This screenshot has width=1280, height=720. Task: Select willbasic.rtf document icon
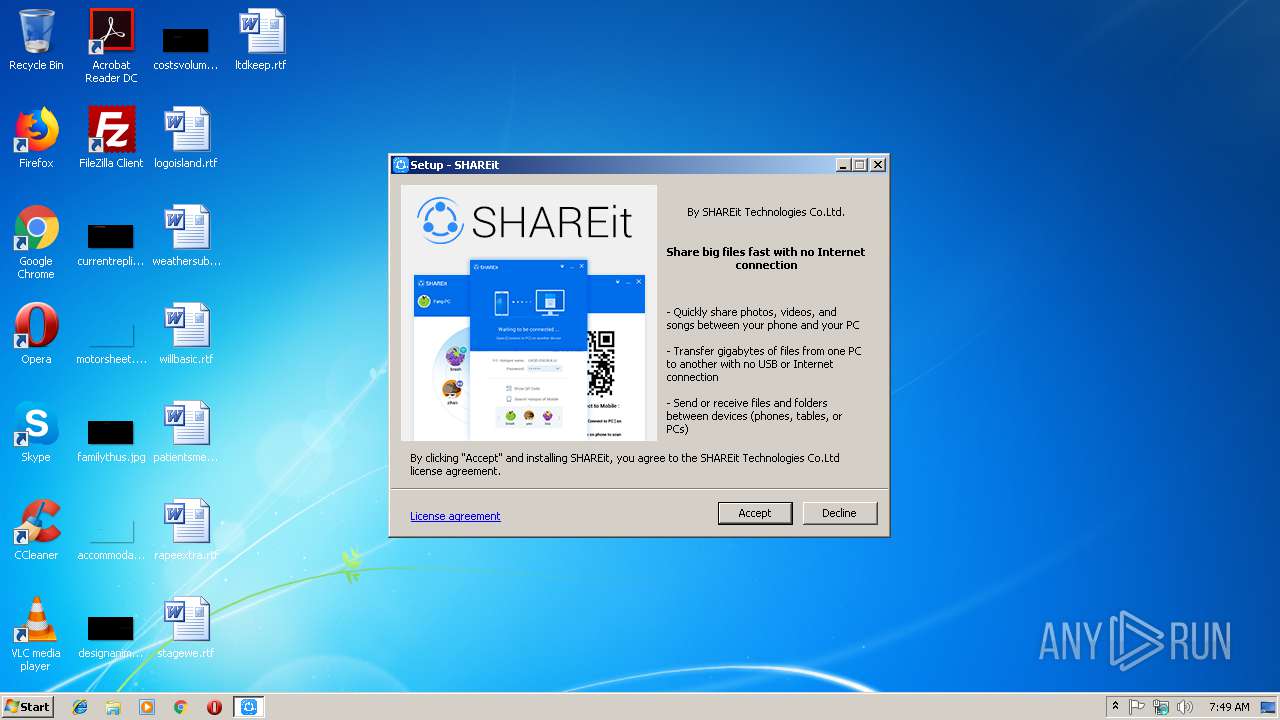[186, 335]
